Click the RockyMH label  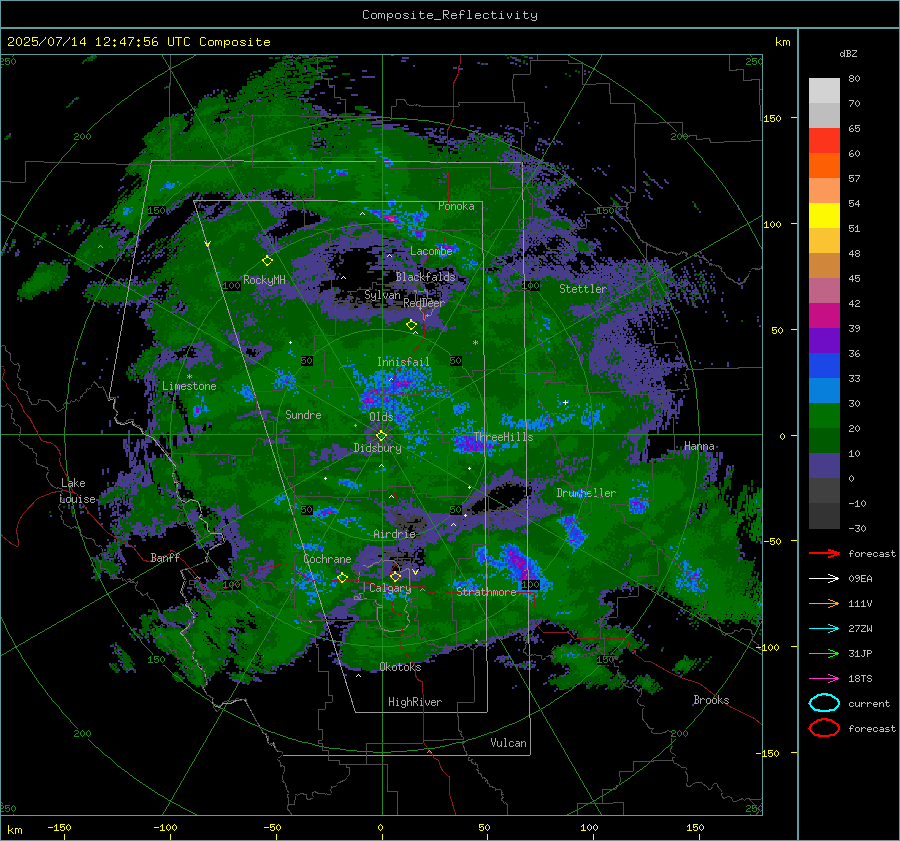[x=264, y=280]
